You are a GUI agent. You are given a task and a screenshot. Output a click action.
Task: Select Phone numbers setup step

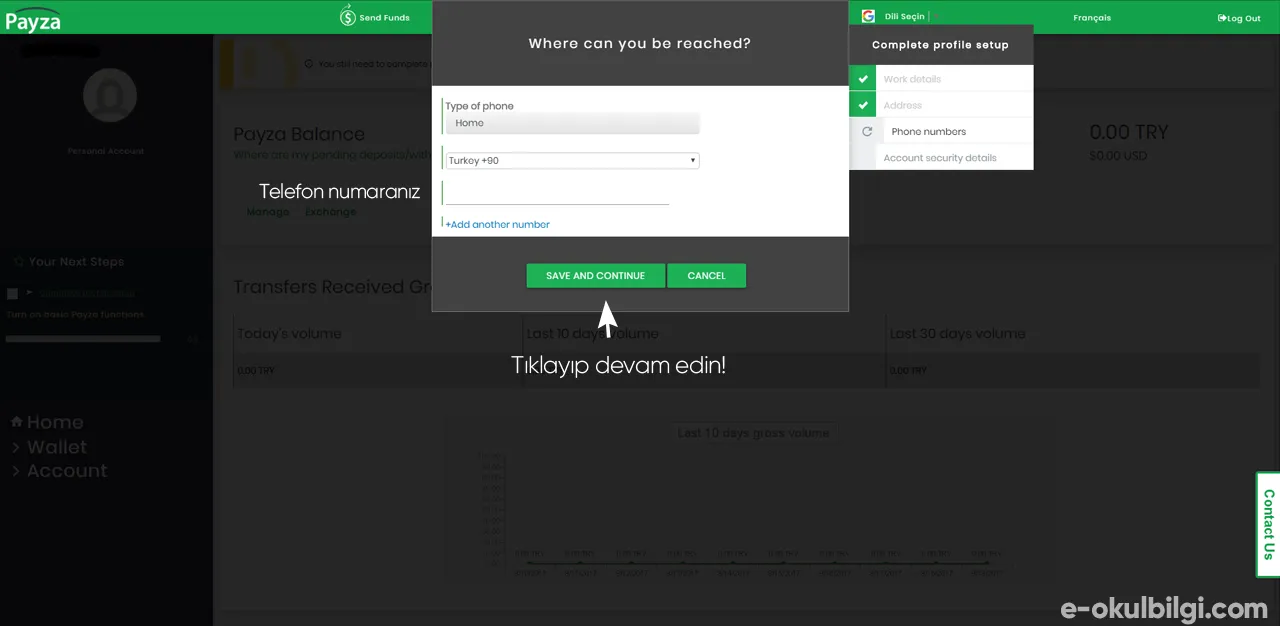[x=941, y=131]
